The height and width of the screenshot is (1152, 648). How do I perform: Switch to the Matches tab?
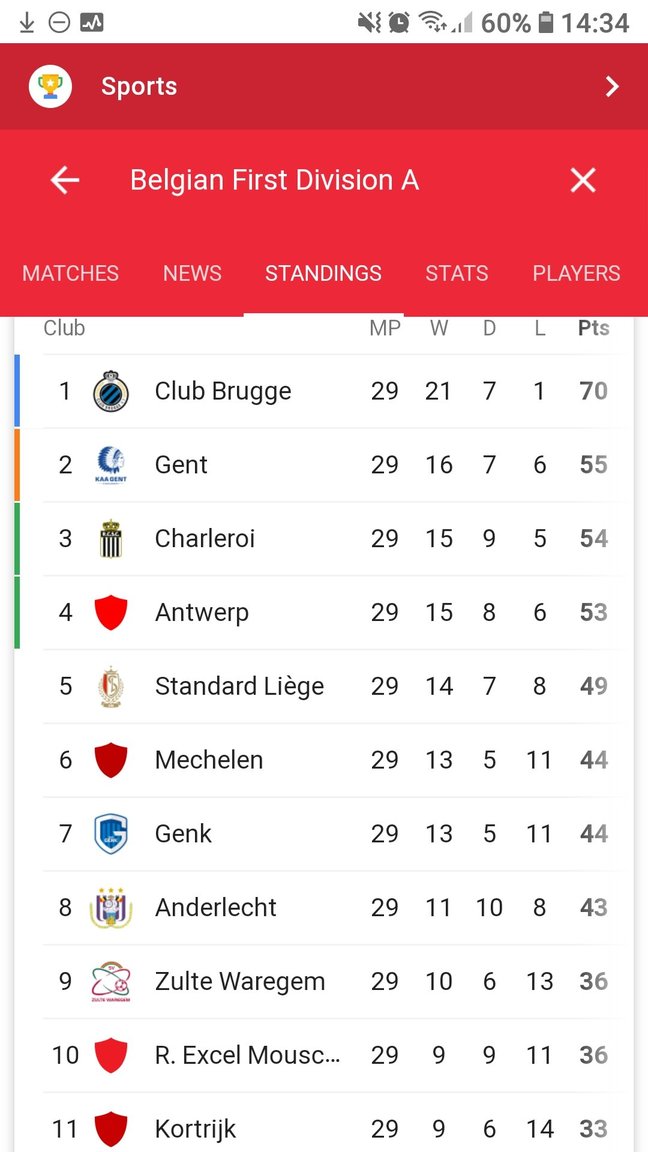(71, 273)
